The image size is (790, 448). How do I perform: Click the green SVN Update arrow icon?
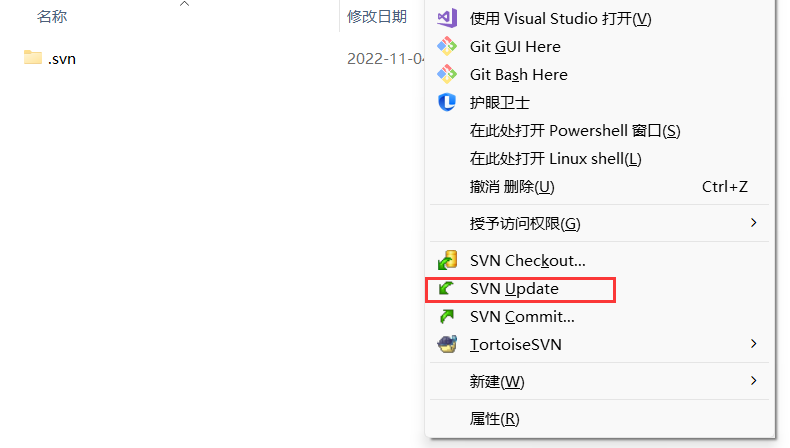tap(447, 289)
